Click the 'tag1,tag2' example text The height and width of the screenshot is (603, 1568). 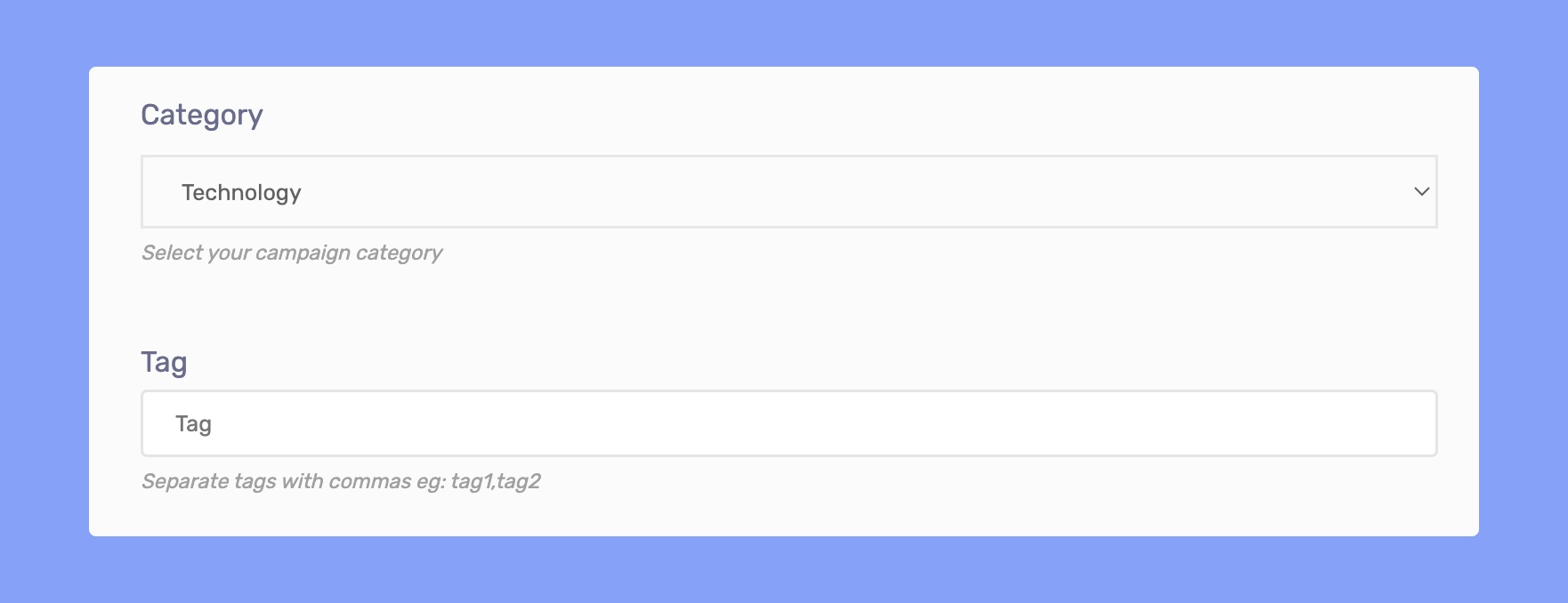(496, 481)
